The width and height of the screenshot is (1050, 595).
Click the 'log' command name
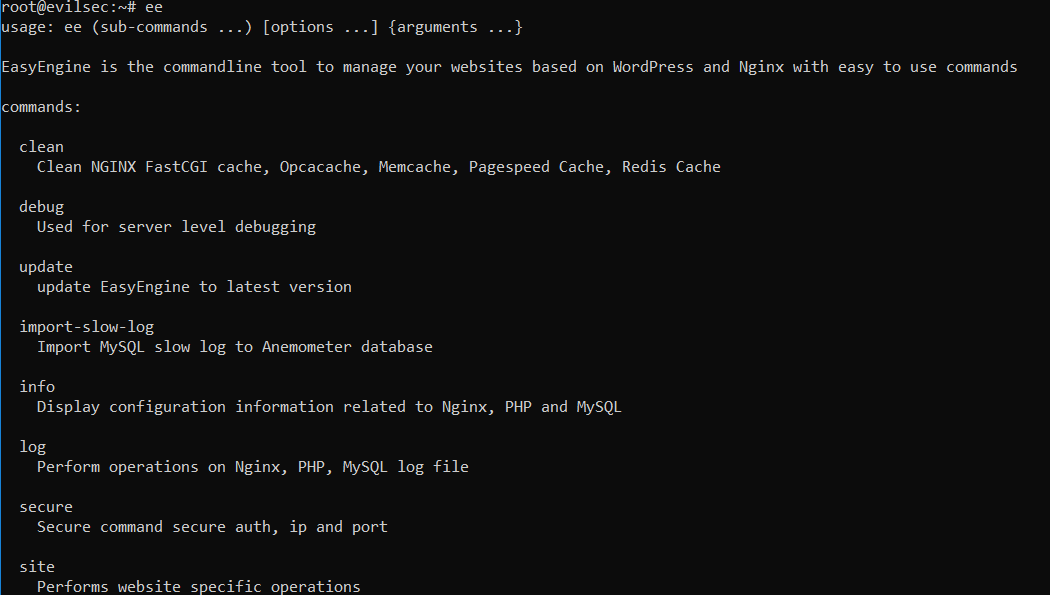(33, 446)
